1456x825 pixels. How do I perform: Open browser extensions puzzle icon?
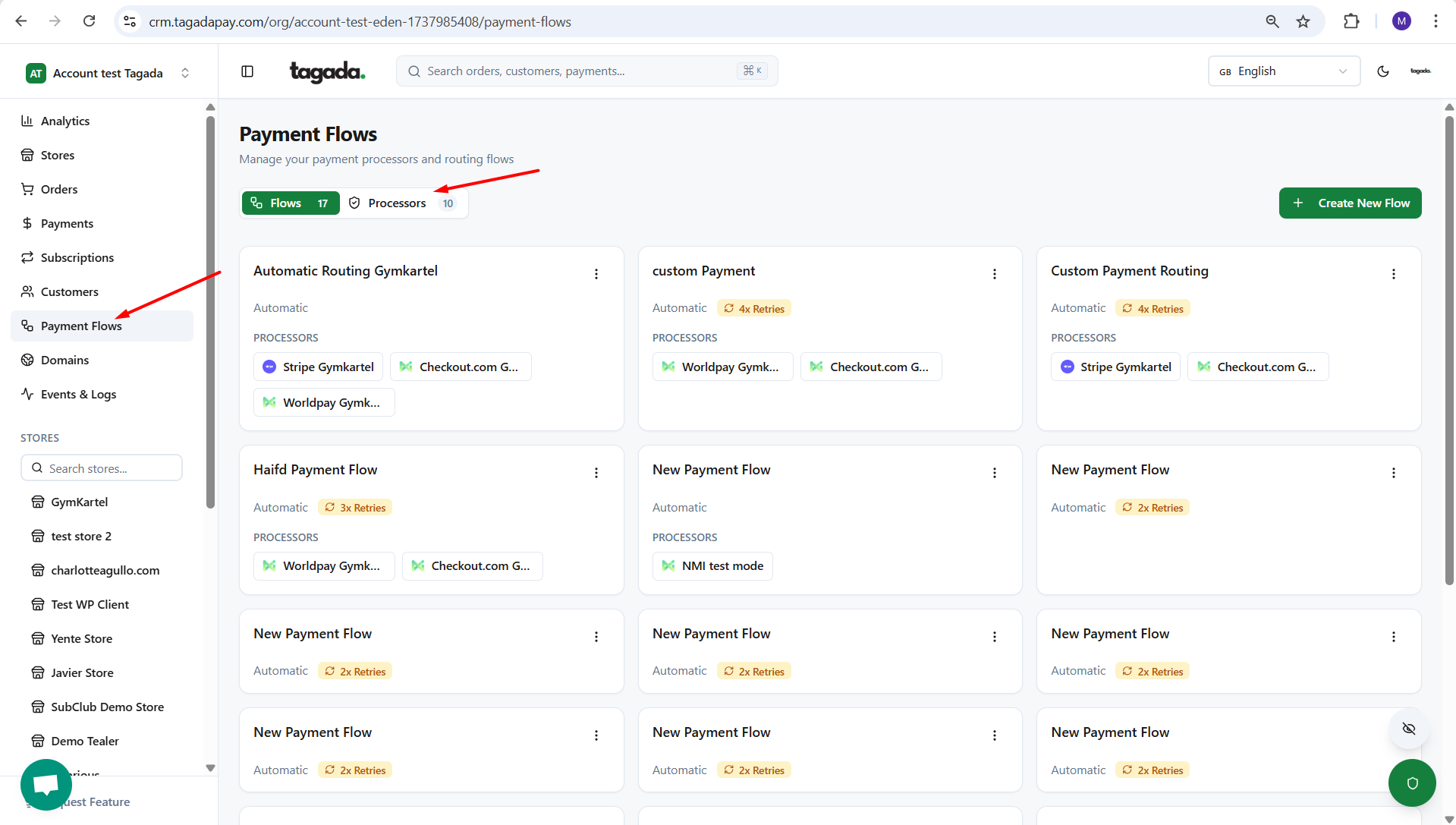(1351, 21)
